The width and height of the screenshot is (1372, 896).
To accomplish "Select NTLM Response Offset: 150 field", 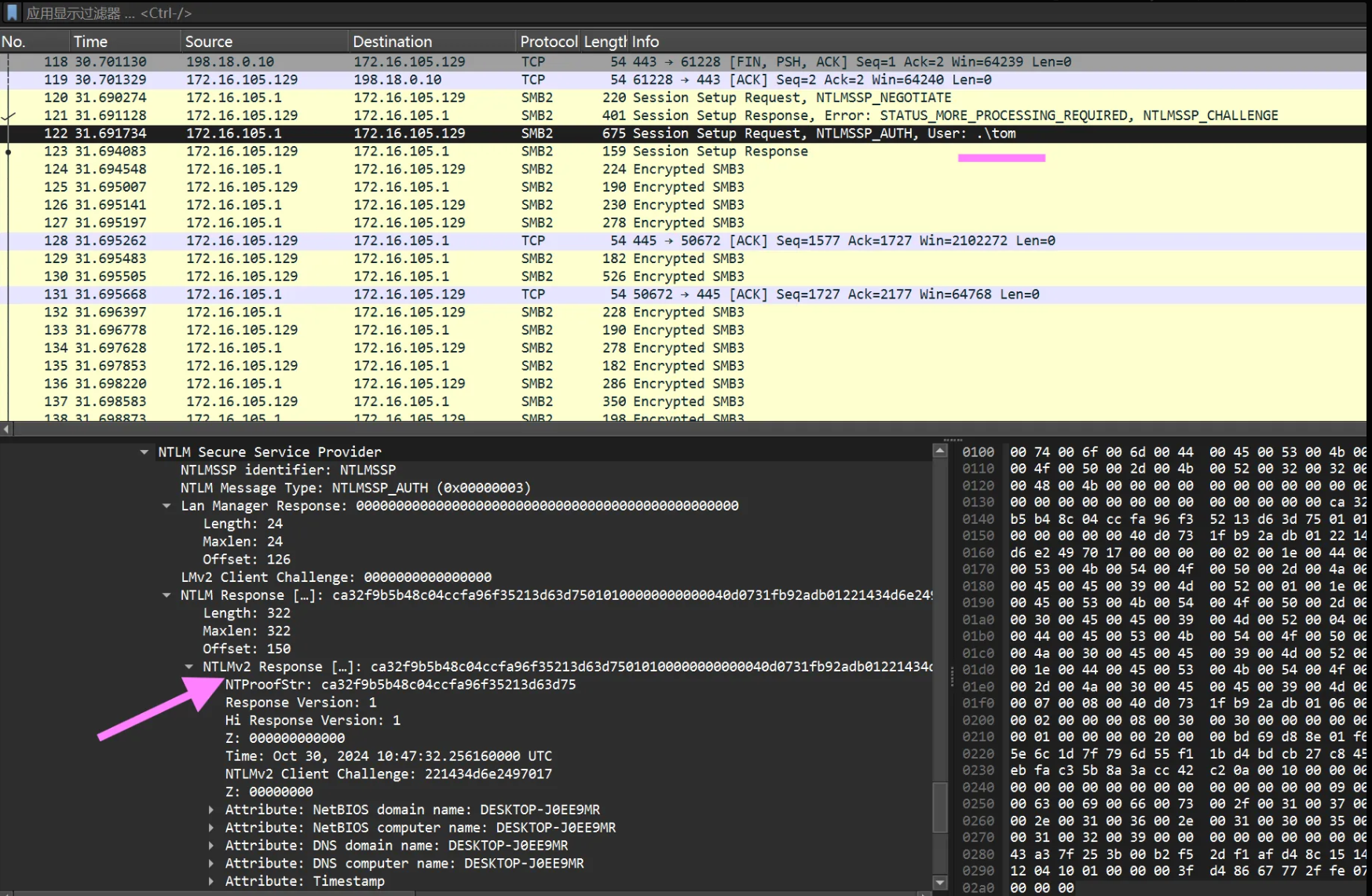I will (247, 649).
